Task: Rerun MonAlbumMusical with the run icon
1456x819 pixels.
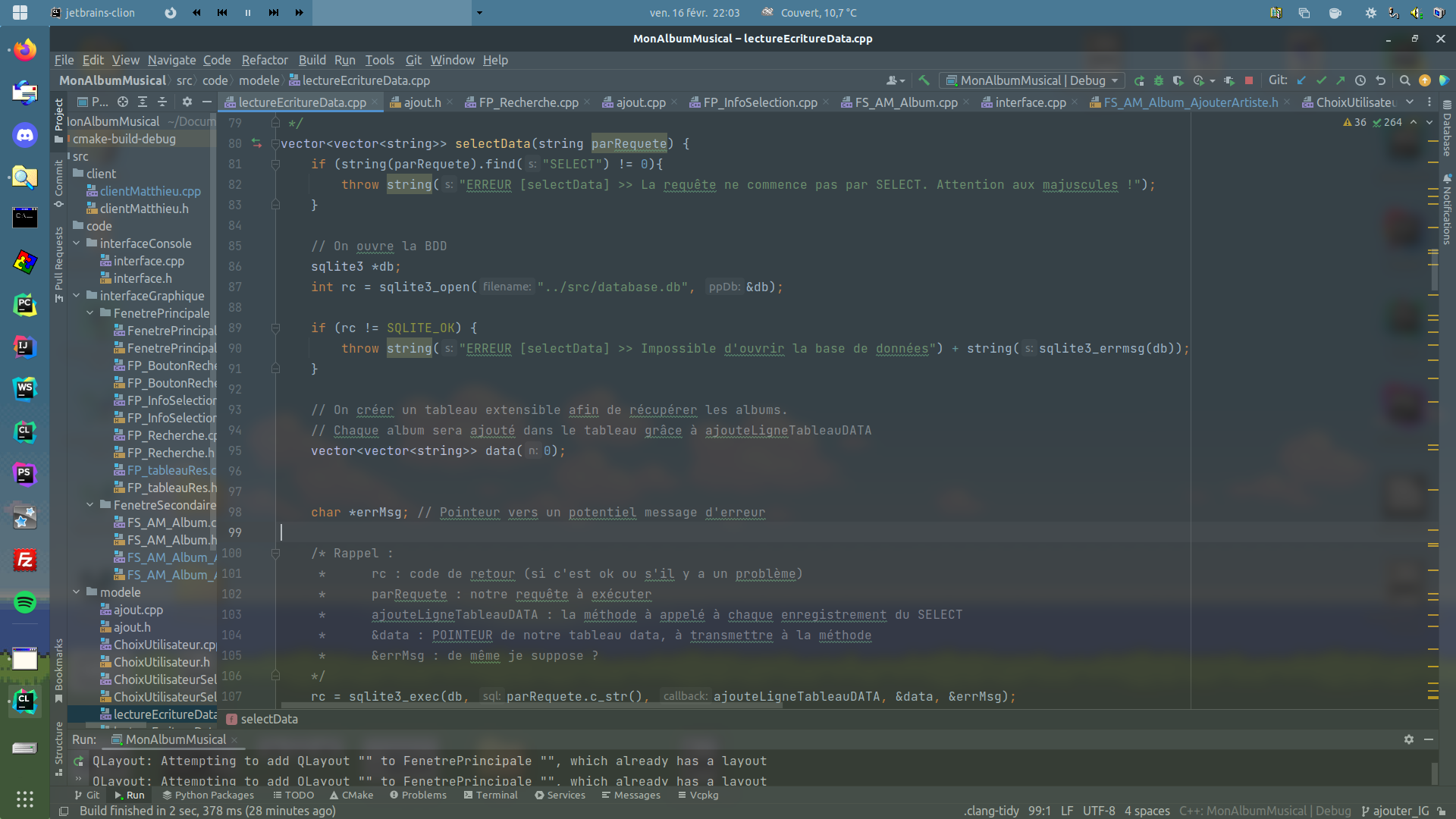Action: tap(1139, 80)
